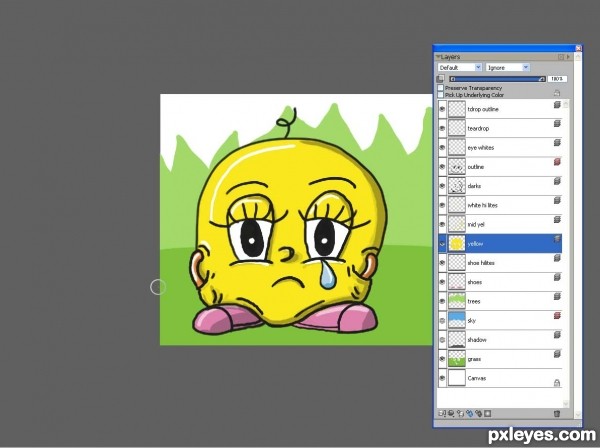600x448 pixels.
Task: Click the layer type icon on tdrop outline row
Action: click(x=557, y=104)
